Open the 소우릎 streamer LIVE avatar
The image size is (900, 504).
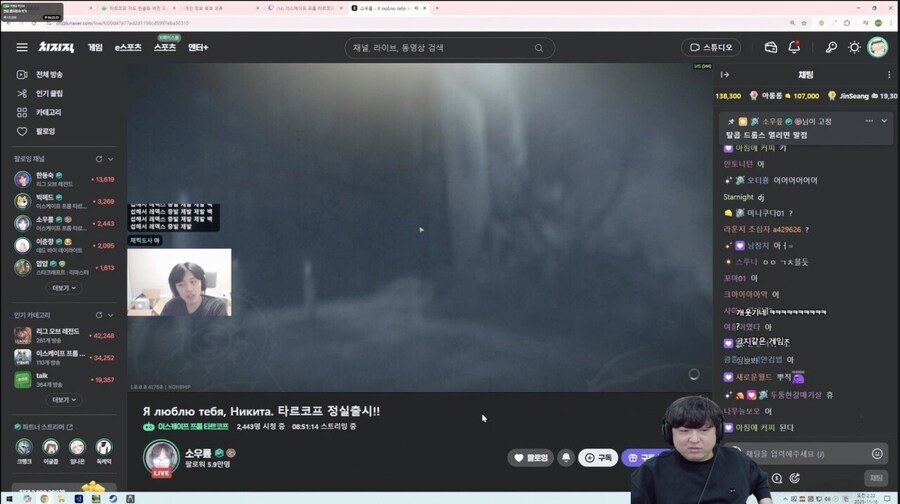[x=161, y=458]
